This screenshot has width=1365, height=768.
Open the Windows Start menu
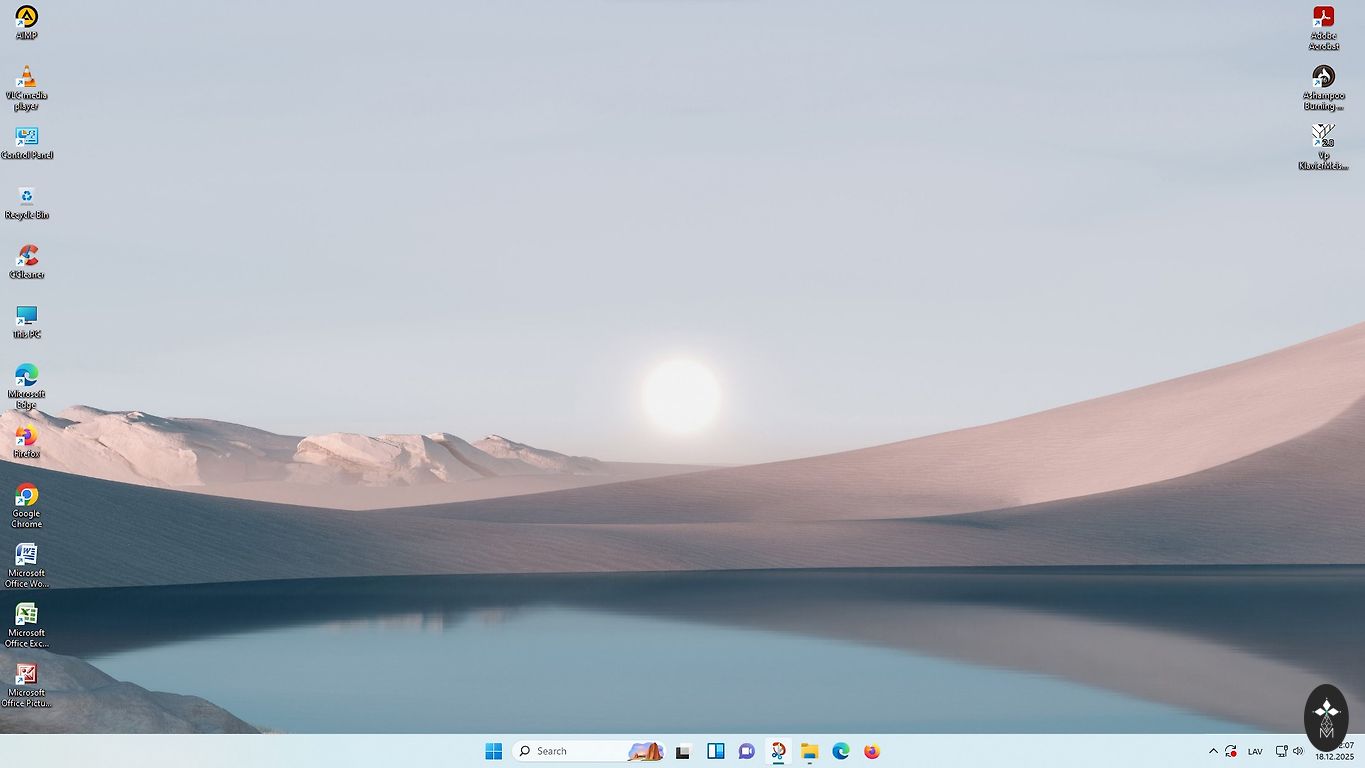point(494,751)
